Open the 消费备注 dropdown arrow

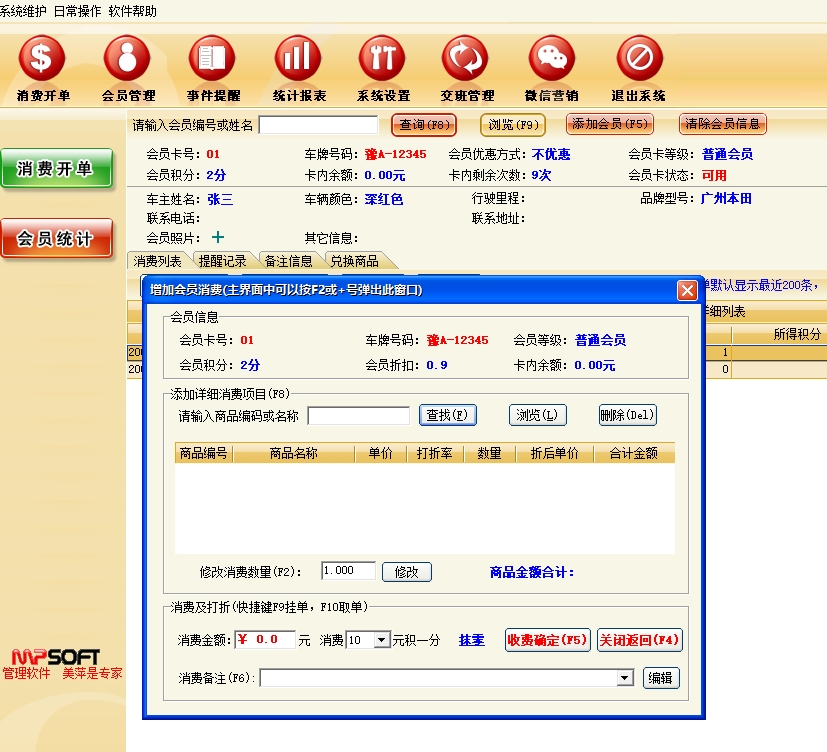[x=625, y=678]
